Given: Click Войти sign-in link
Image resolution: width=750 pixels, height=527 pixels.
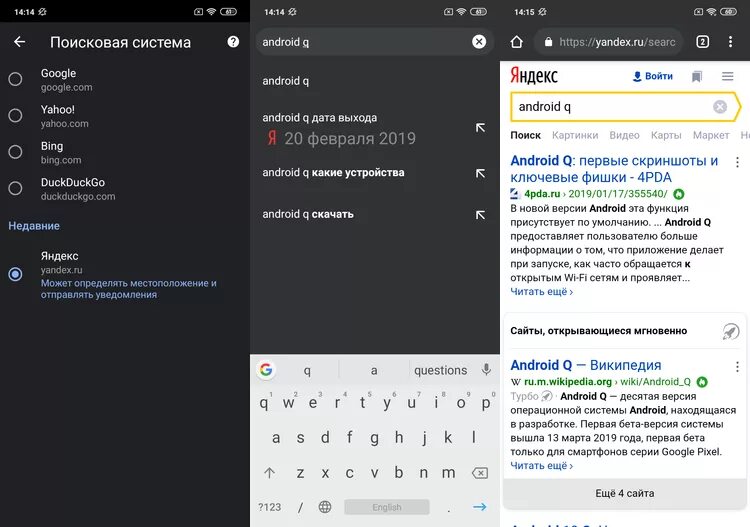Looking at the screenshot, I should [652, 76].
